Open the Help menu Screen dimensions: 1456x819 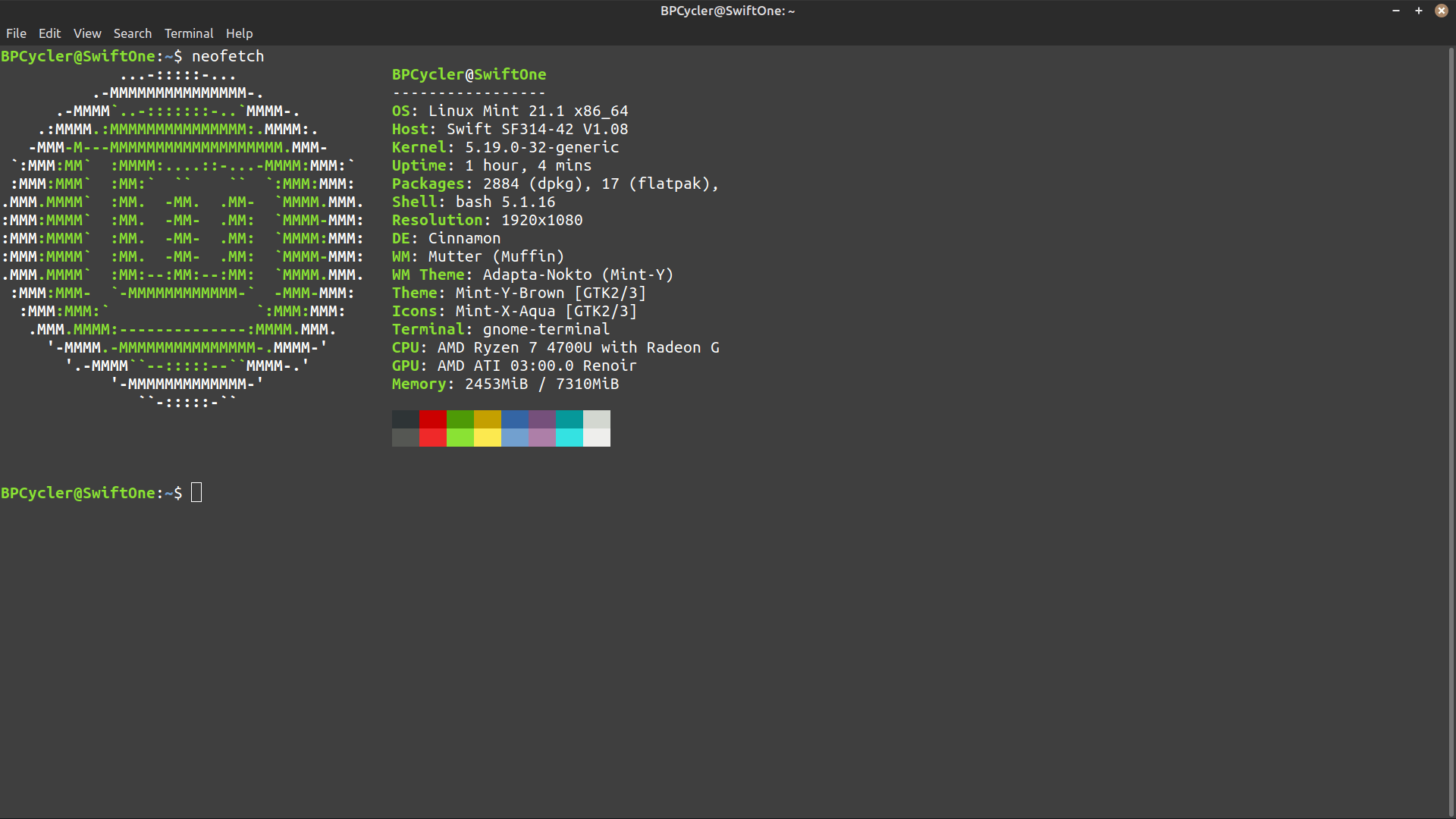239,33
